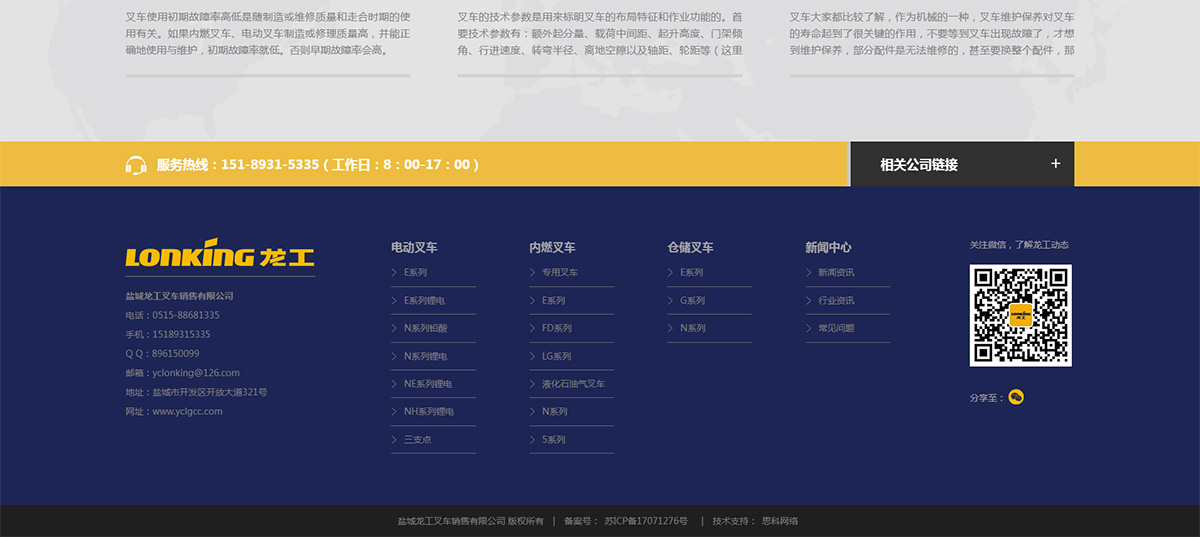Click the arrow icon beside 新闻资讯
Viewport: 1200px width, 537px height.
click(809, 272)
